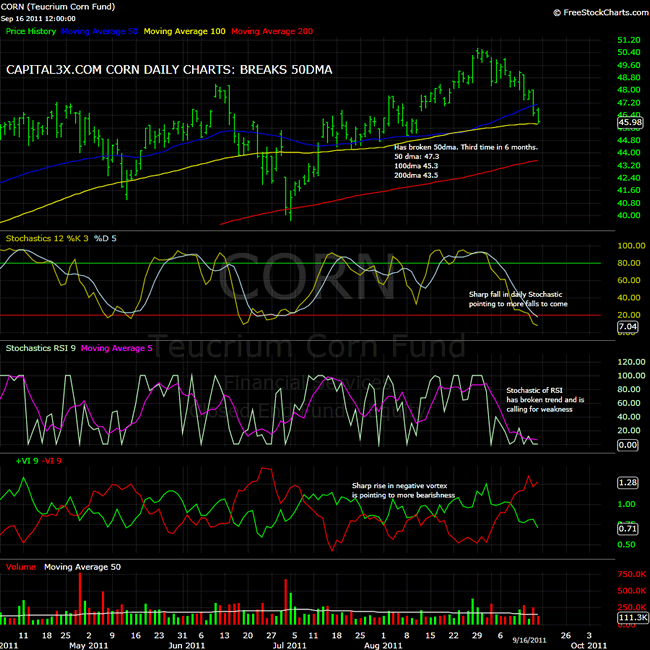Viewport: 650px width, 650px height.
Task: Click the CORN (Teucrium Corn Fund) symbol title
Action: (60, 7)
